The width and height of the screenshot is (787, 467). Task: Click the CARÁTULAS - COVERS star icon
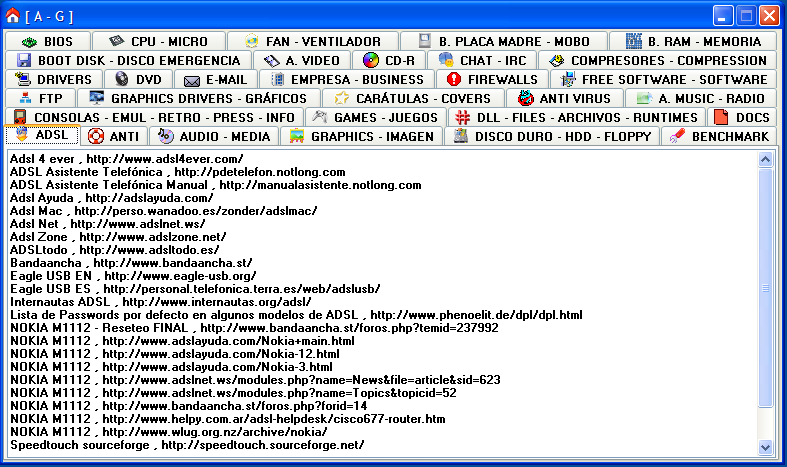pyautogui.click(x=341, y=98)
